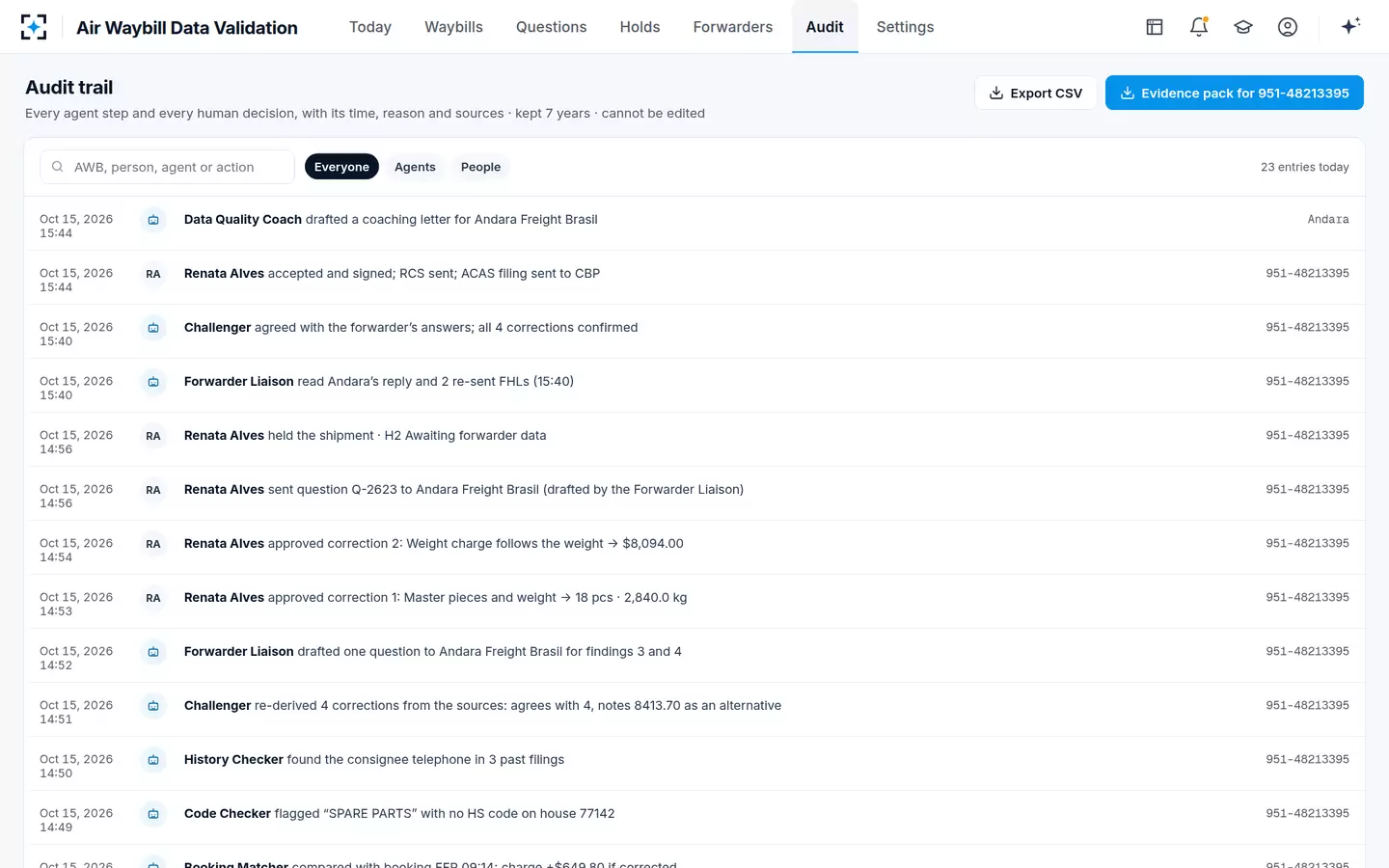Viewport: 1389px width, 868px height.
Task: Click the 951-48213395 AWB on Renata accepted row
Action: 1307,274
